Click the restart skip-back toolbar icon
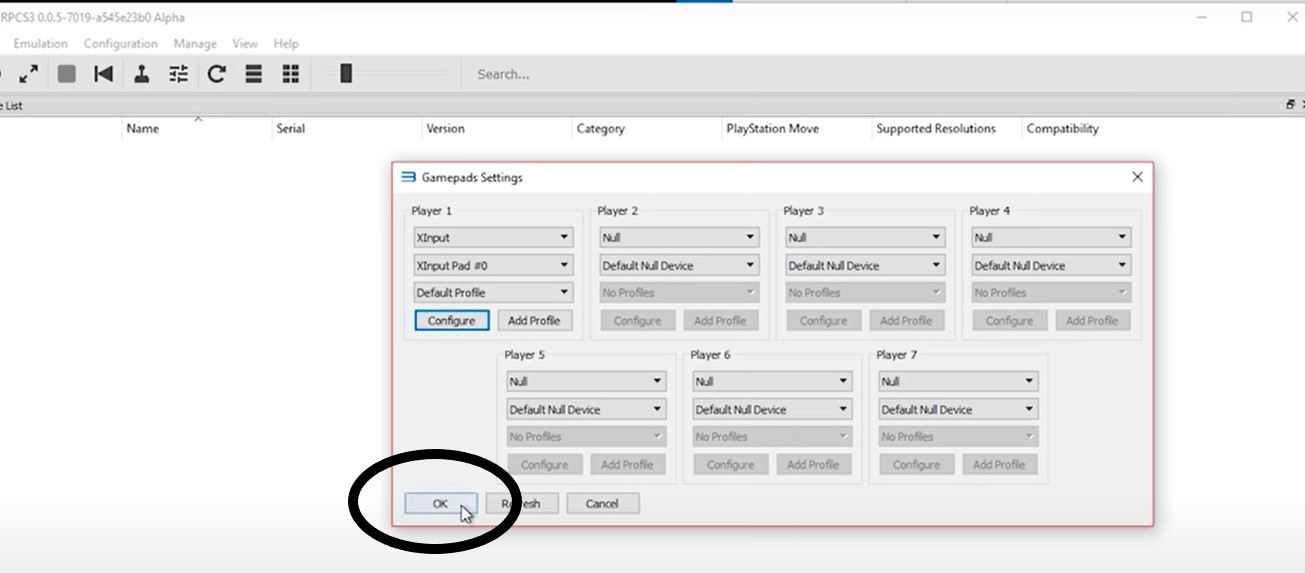Screen dimensions: 1305x573 point(103,74)
